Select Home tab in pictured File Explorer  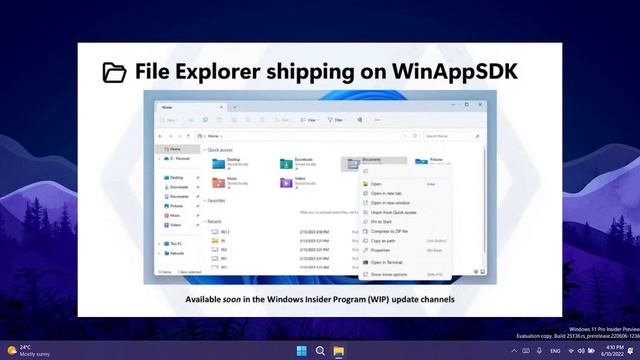click(x=191, y=107)
